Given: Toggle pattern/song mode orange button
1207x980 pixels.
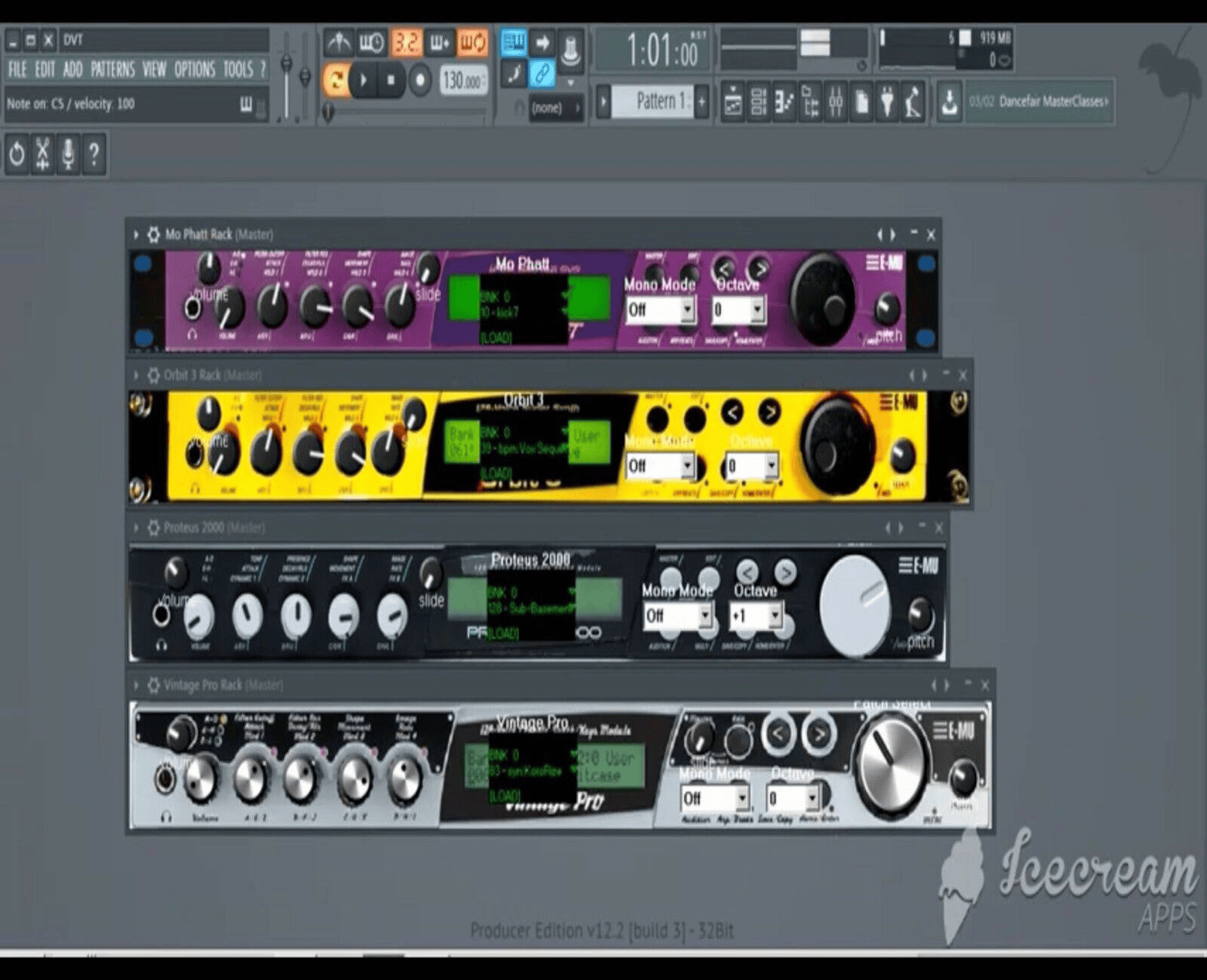Looking at the screenshot, I should tap(336, 80).
